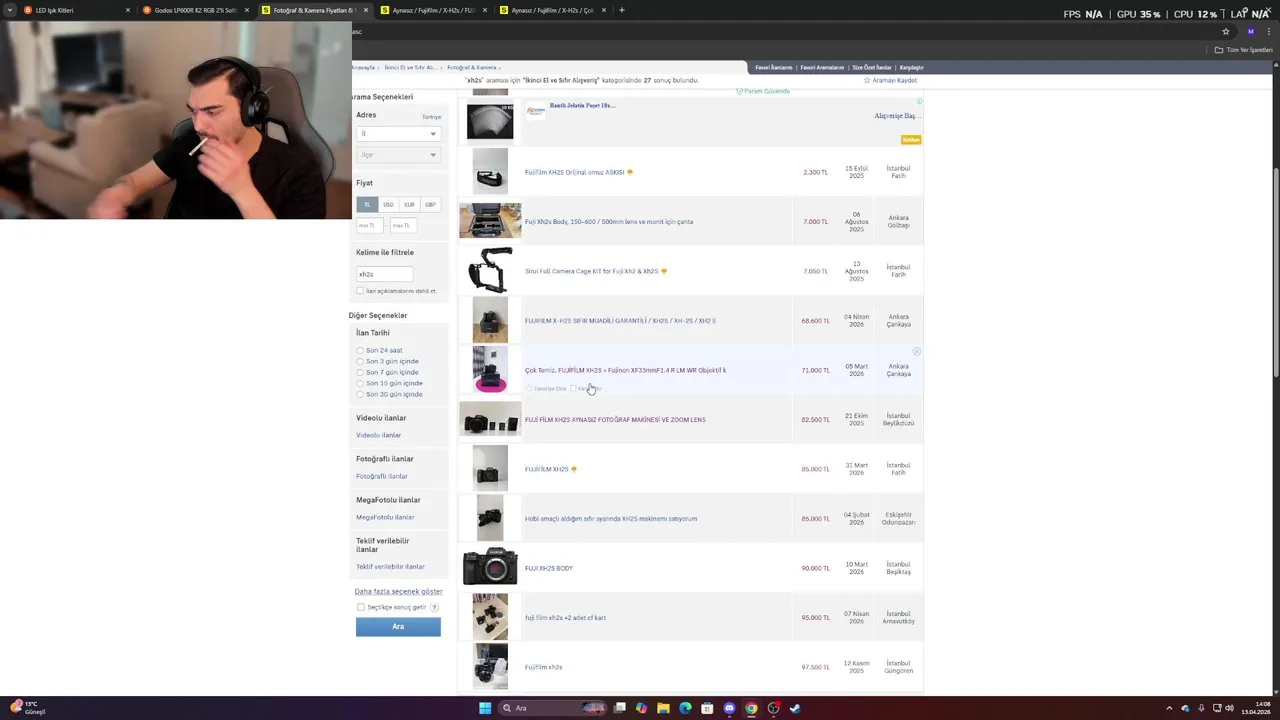Close Godox LP600R tab
This screenshot has height=720, width=1280.
(x=247, y=10)
